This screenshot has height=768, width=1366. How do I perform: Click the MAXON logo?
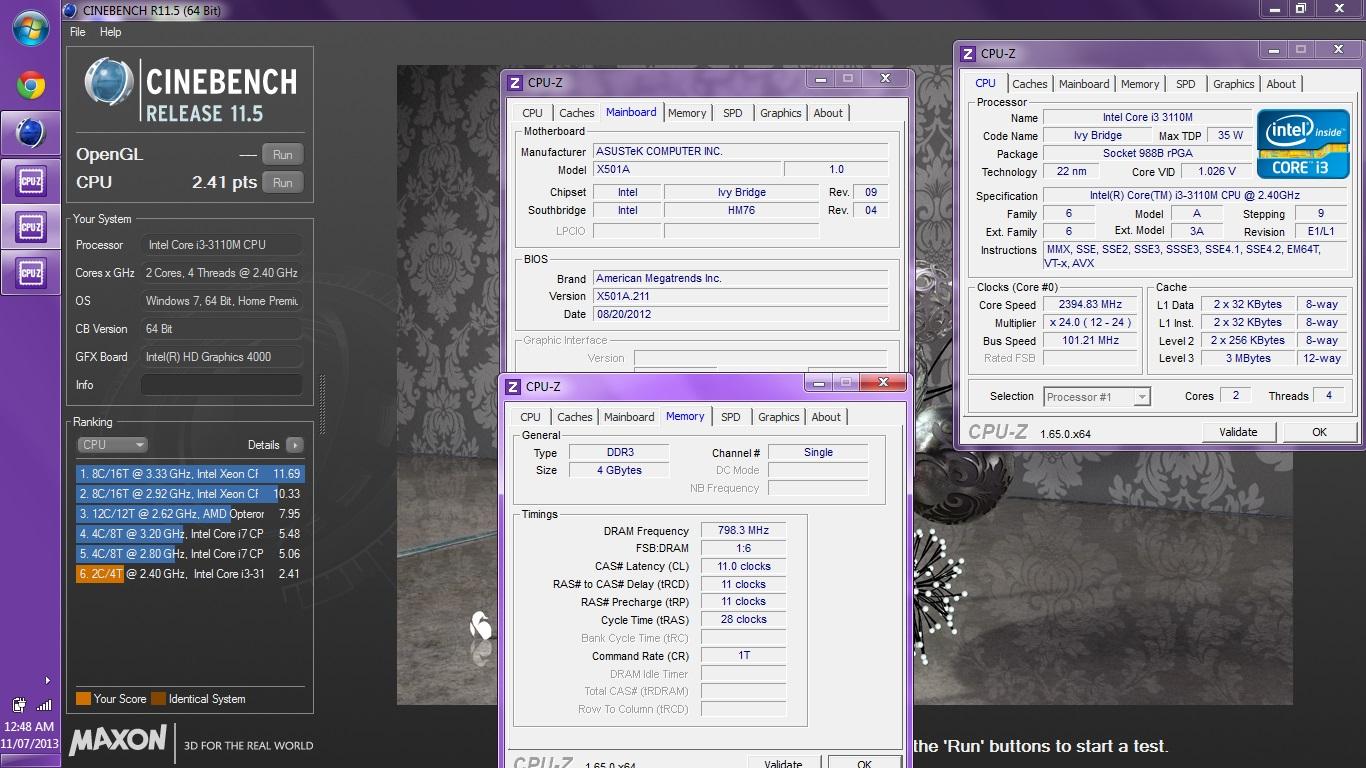[117, 740]
